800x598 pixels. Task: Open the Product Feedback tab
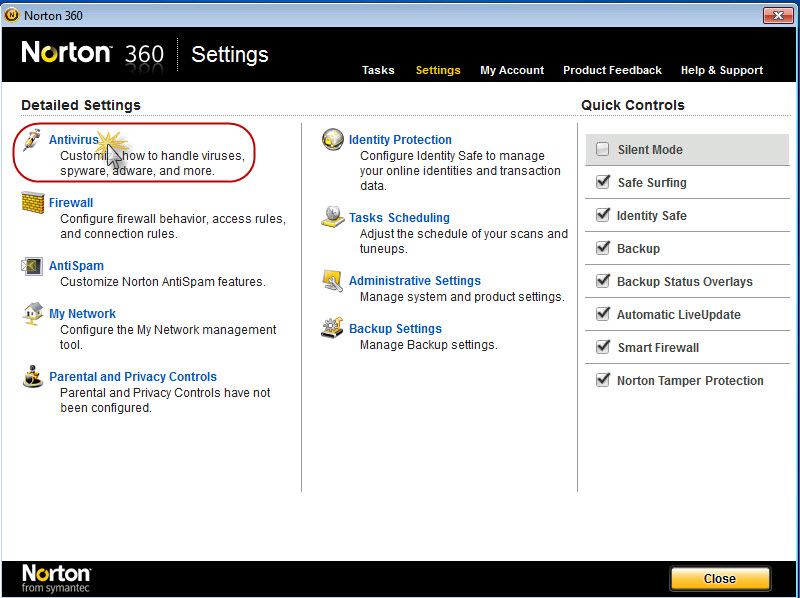[x=612, y=70]
